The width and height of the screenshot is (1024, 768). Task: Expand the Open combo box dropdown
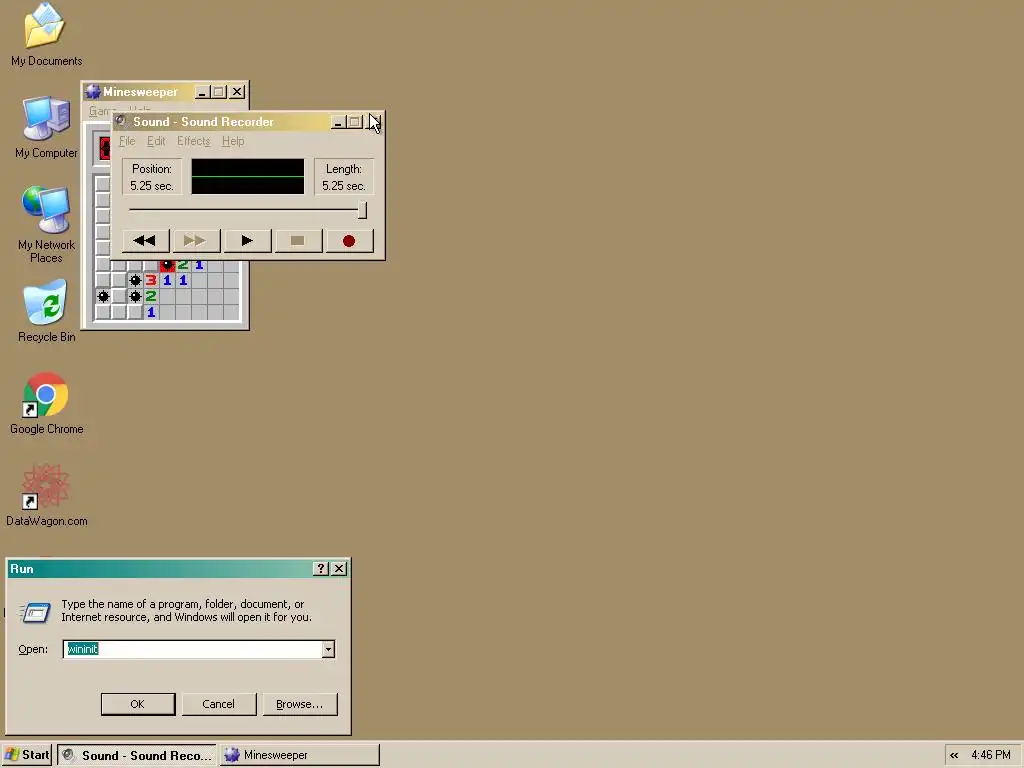click(x=328, y=649)
